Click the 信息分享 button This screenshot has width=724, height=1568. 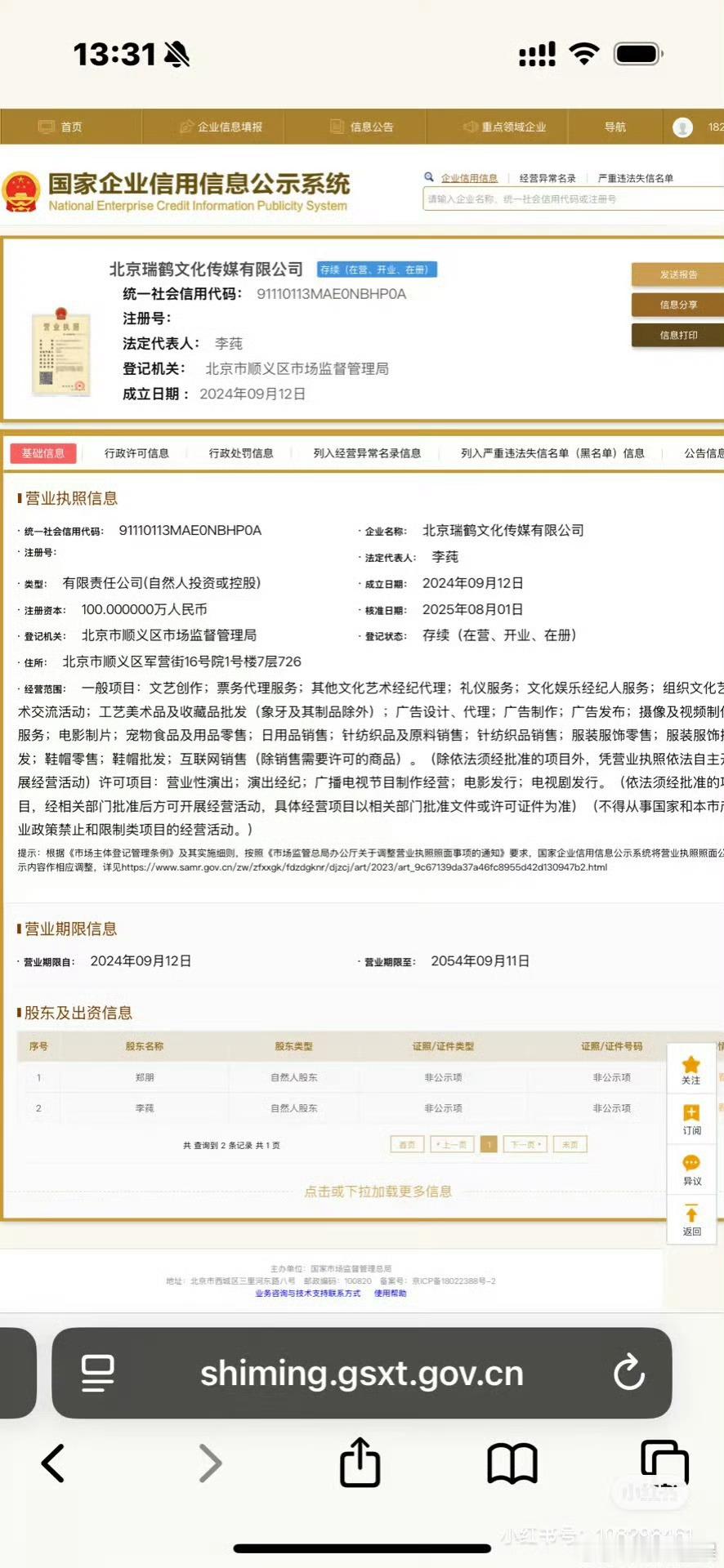coord(677,305)
